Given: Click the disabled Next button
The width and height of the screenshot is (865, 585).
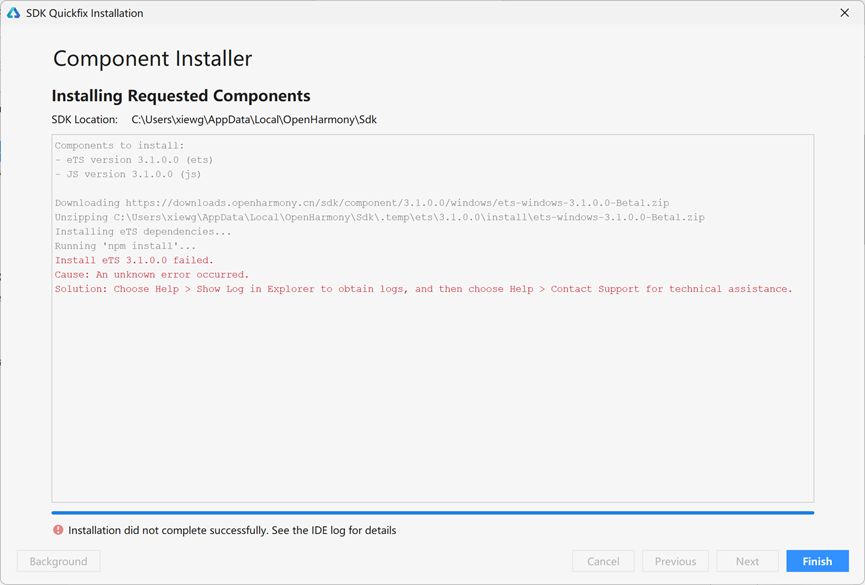Looking at the screenshot, I should (747, 561).
